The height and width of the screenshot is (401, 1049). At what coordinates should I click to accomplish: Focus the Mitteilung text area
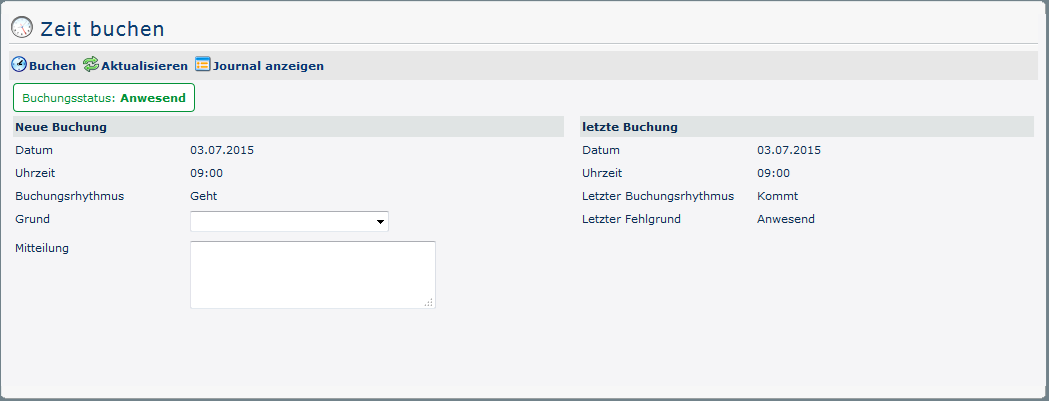[x=312, y=274]
